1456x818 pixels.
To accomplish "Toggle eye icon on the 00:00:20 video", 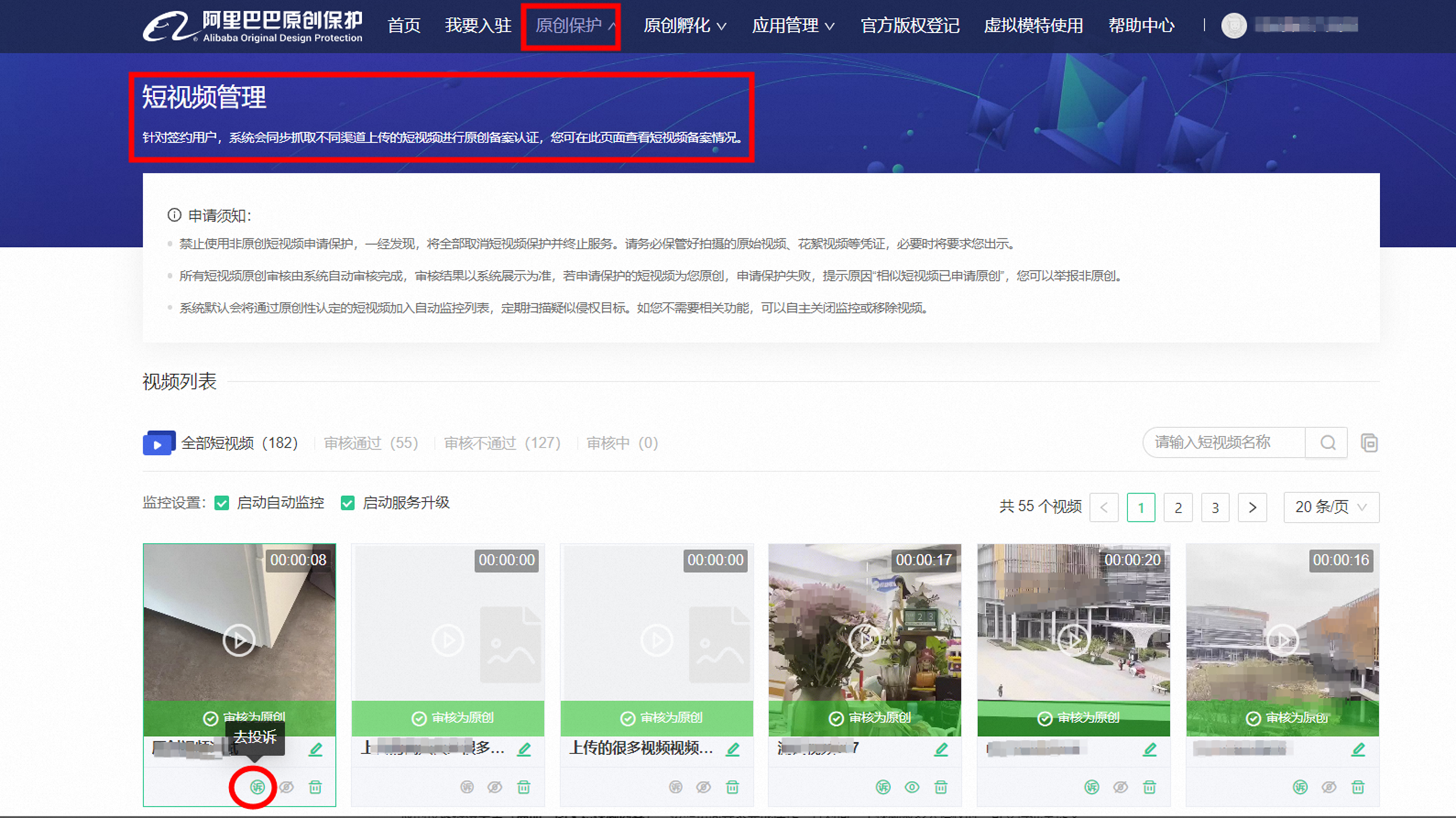I will pyautogui.click(x=1121, y=787).
